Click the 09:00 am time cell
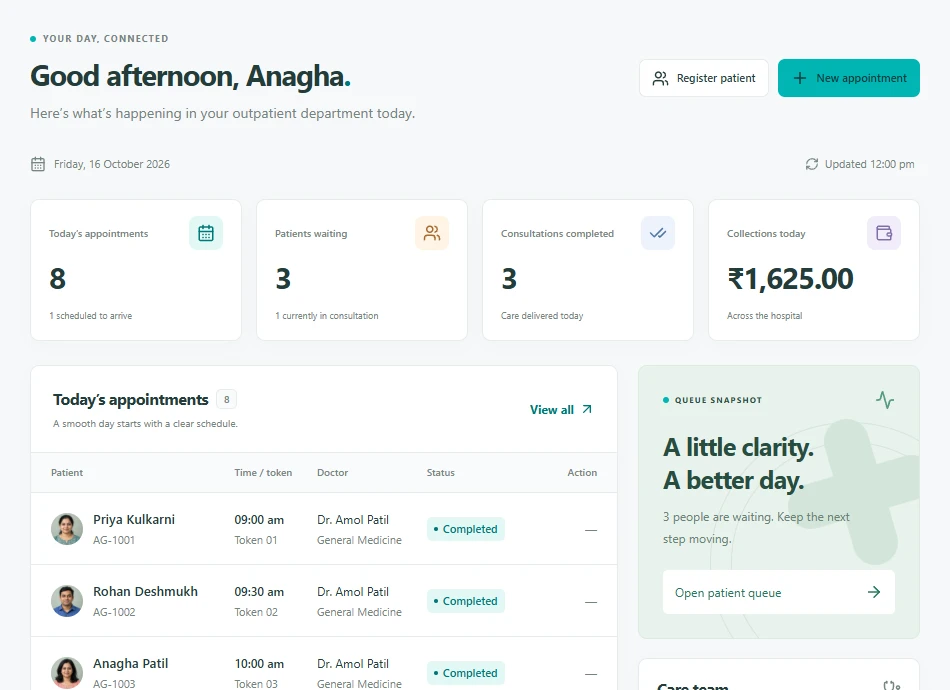Viewport: 950px width, 690px height. (259, 520)
